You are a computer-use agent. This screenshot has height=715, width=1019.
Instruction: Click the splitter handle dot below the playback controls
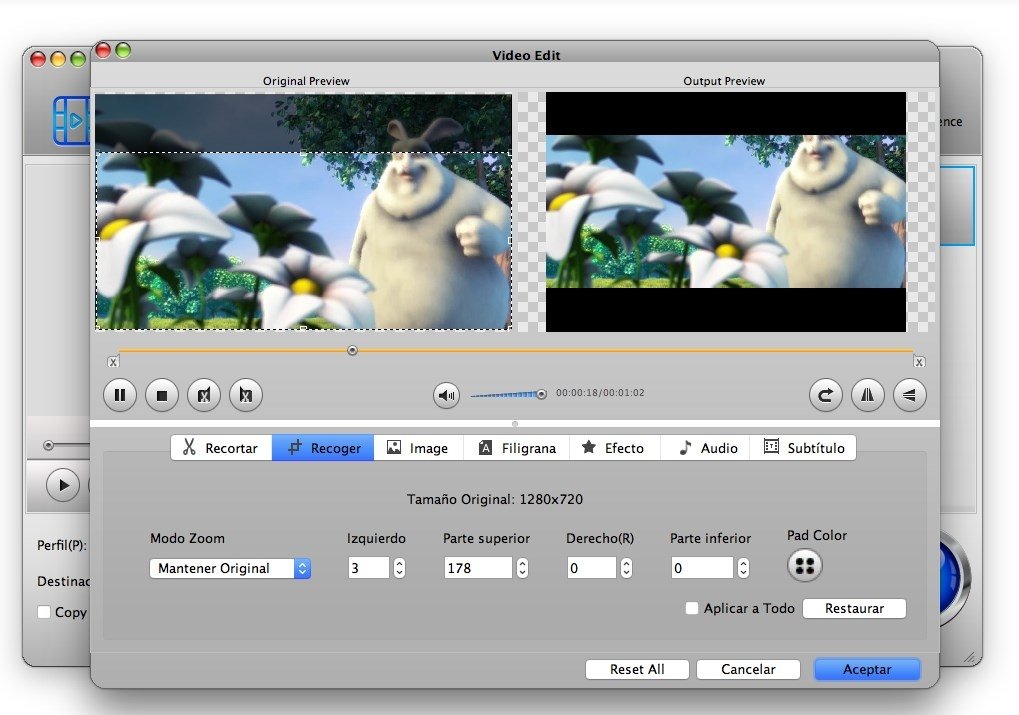point(515,424)
